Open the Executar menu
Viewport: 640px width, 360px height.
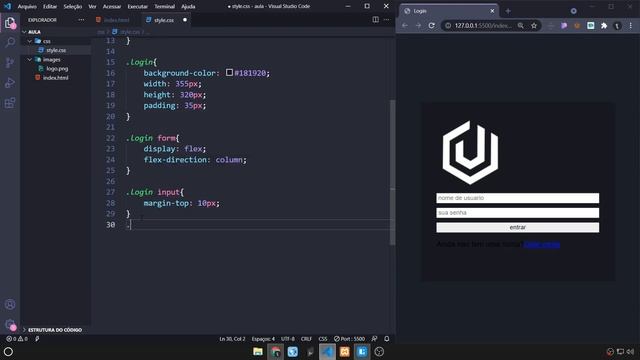(x=138, y=7)
